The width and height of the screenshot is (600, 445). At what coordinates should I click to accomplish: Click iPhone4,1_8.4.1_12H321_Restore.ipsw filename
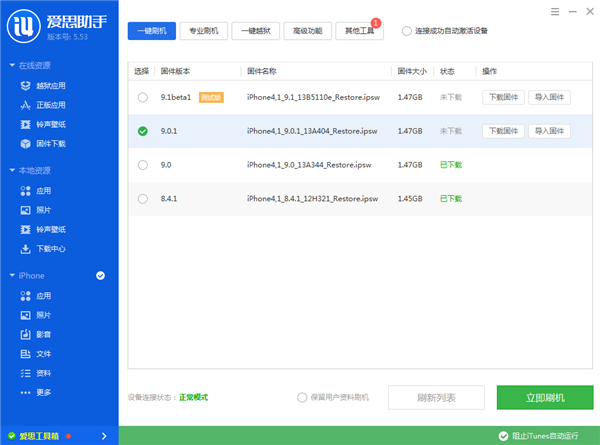pyautogui.click(x=312, y=199)
